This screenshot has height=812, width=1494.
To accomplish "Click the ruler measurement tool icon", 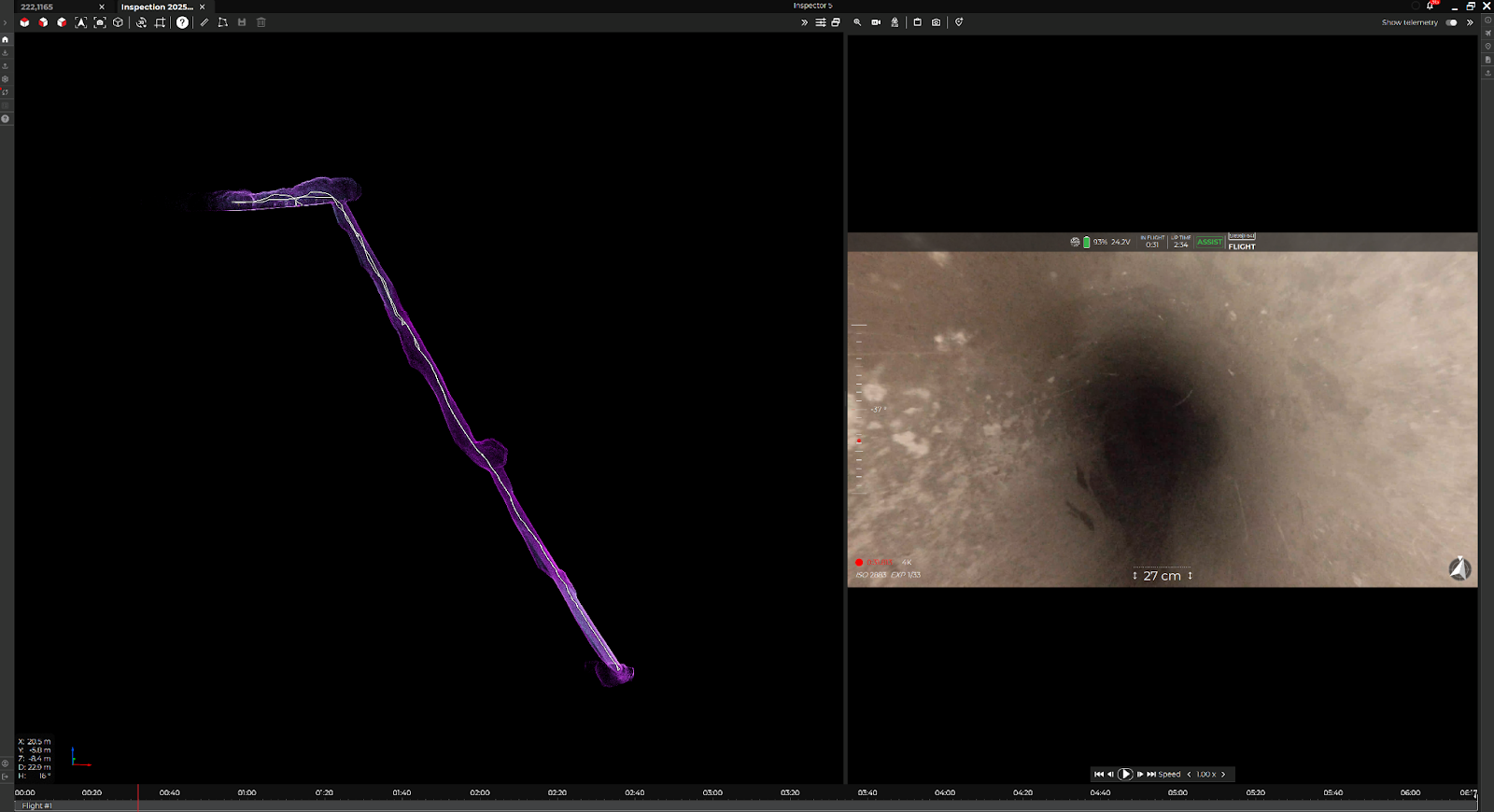I will click(204, 22).
